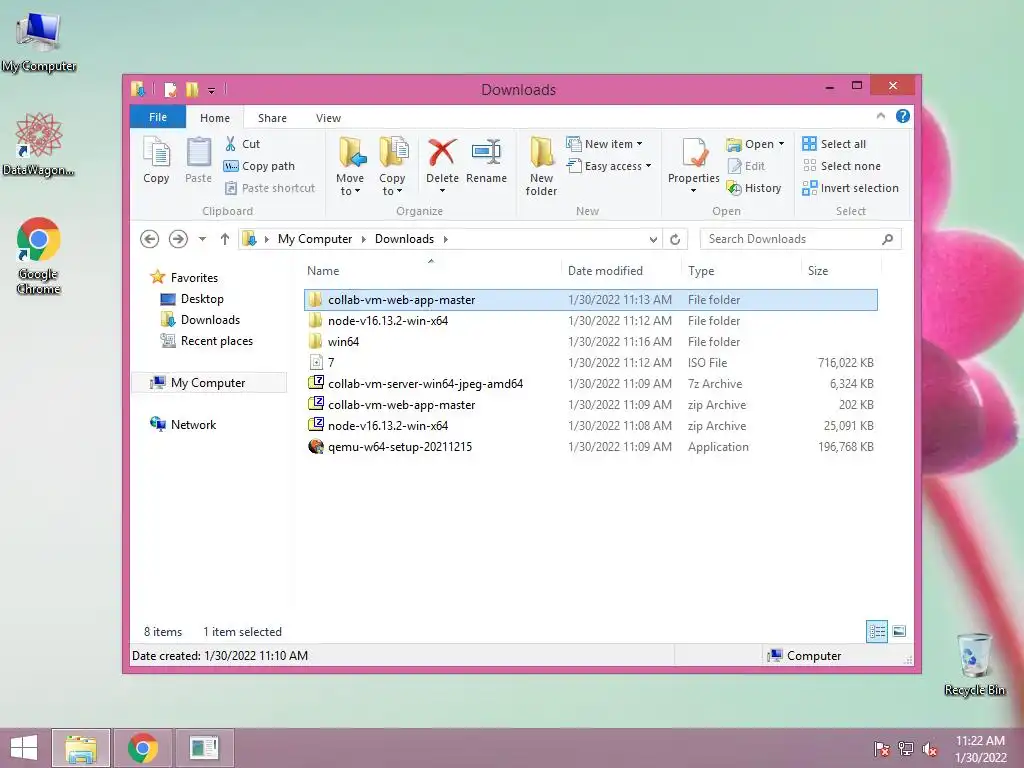This screenshot has width=1024, height=768.
Task: Click the Back navigation arrow
Action: tap(150, 239)
